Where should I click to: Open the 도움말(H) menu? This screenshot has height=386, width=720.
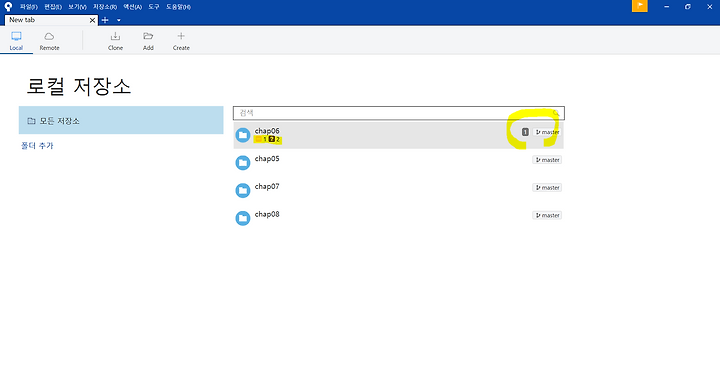(178, 7)
